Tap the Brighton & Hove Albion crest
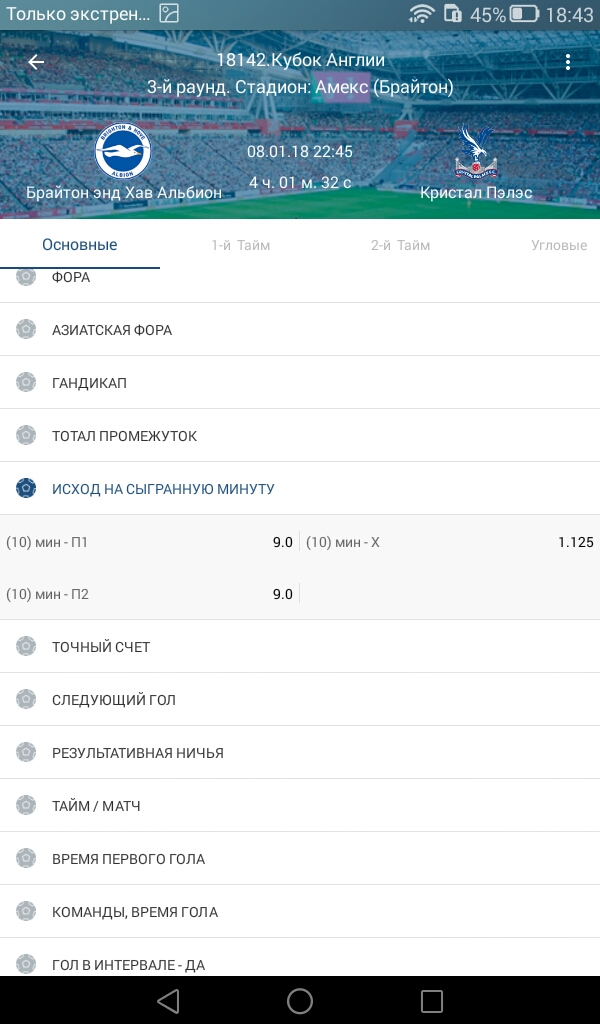Image resolution: width=600 pixels, height=1024 pixels. (x=123, y=152)
